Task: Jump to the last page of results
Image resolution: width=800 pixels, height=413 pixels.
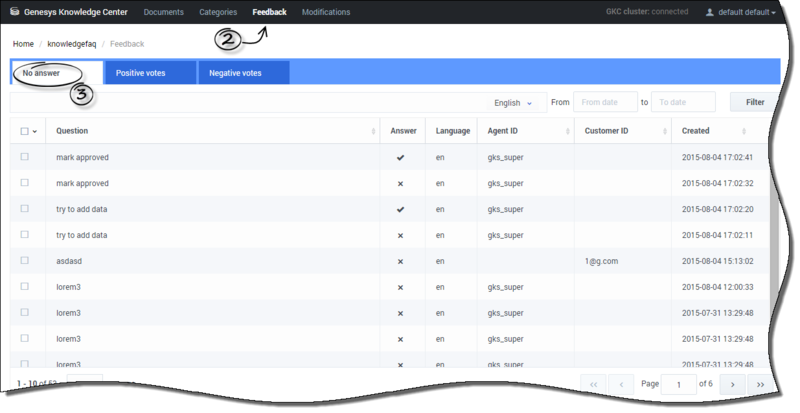Action: 761,384
